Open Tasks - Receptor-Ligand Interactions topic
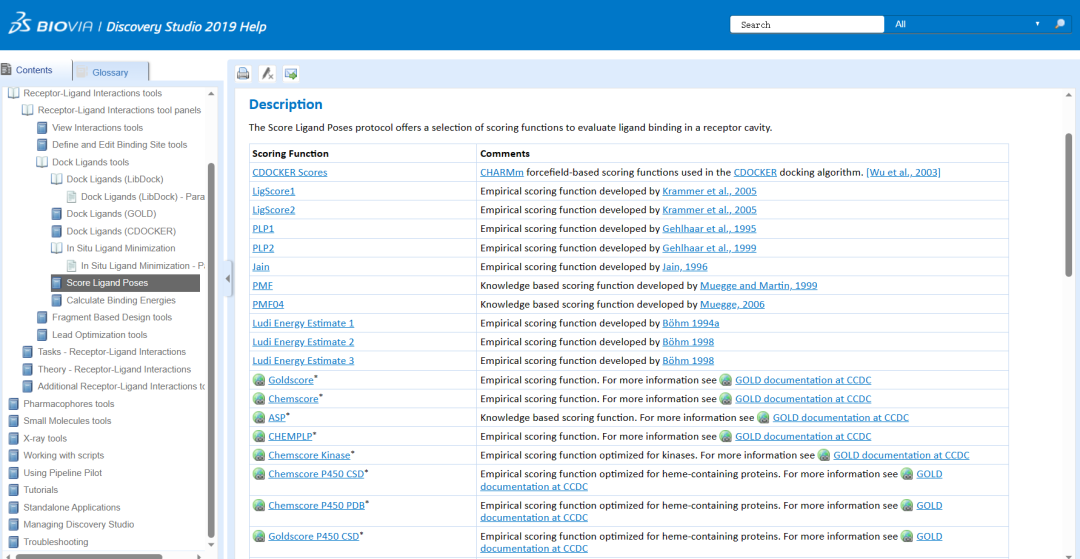This screenshot has height=559, width=1080. coord(112,352)
